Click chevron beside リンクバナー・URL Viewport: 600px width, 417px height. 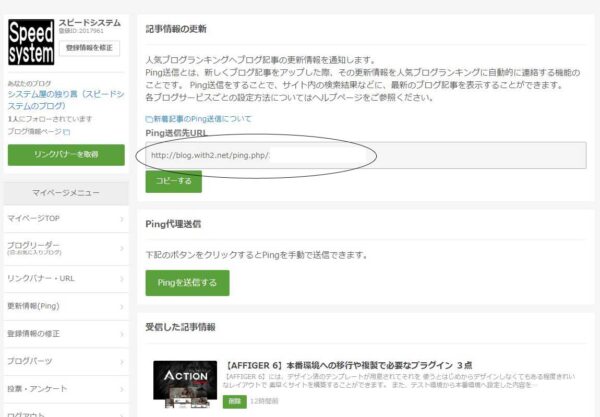122,279
